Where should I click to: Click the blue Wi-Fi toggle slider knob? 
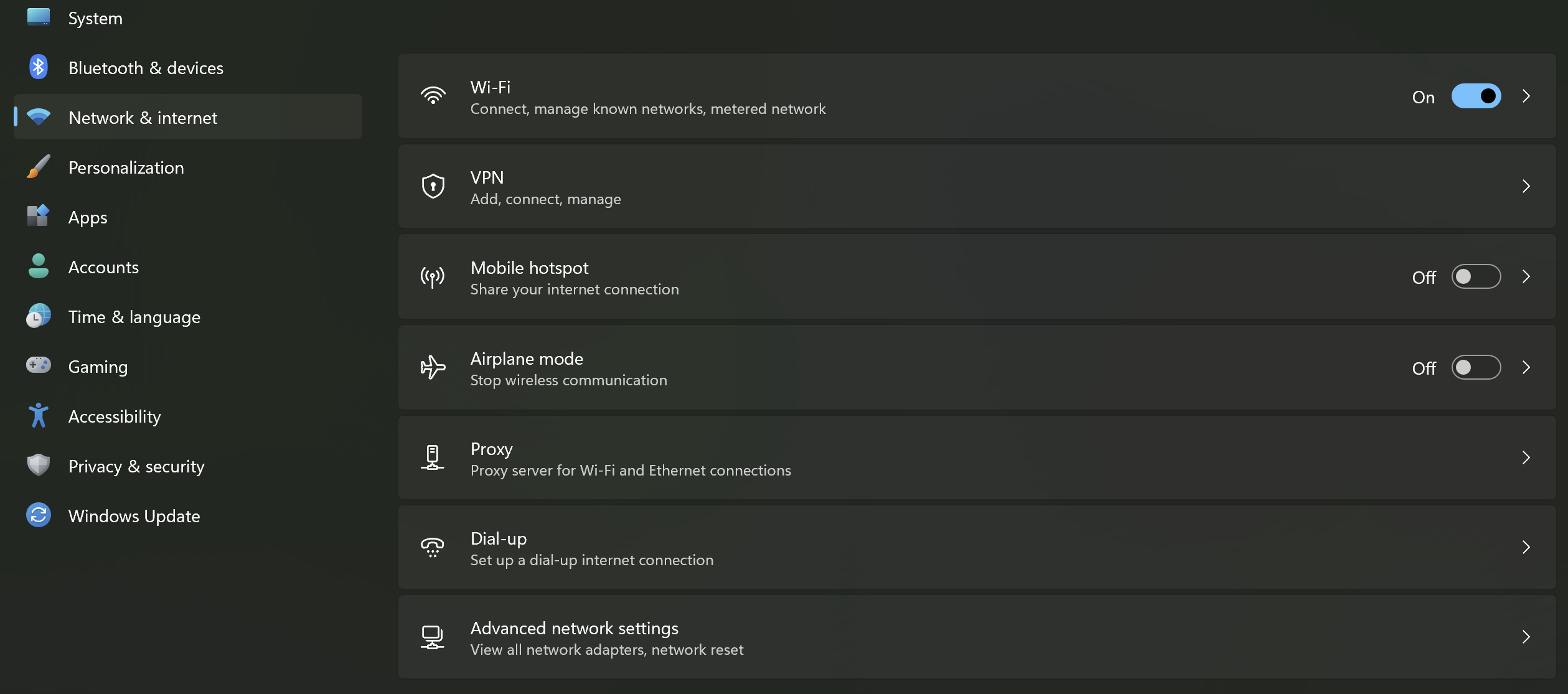click(1487, 96)
